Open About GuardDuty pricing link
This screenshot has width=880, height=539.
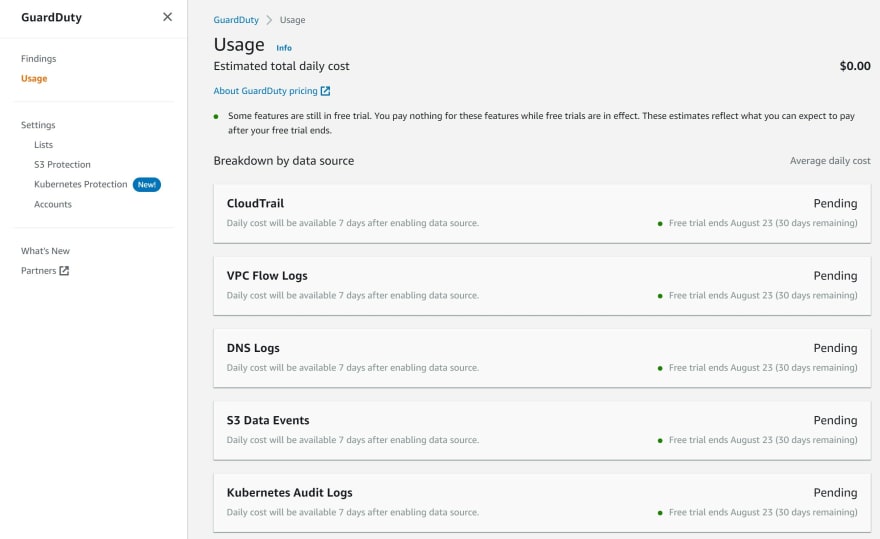265,91
